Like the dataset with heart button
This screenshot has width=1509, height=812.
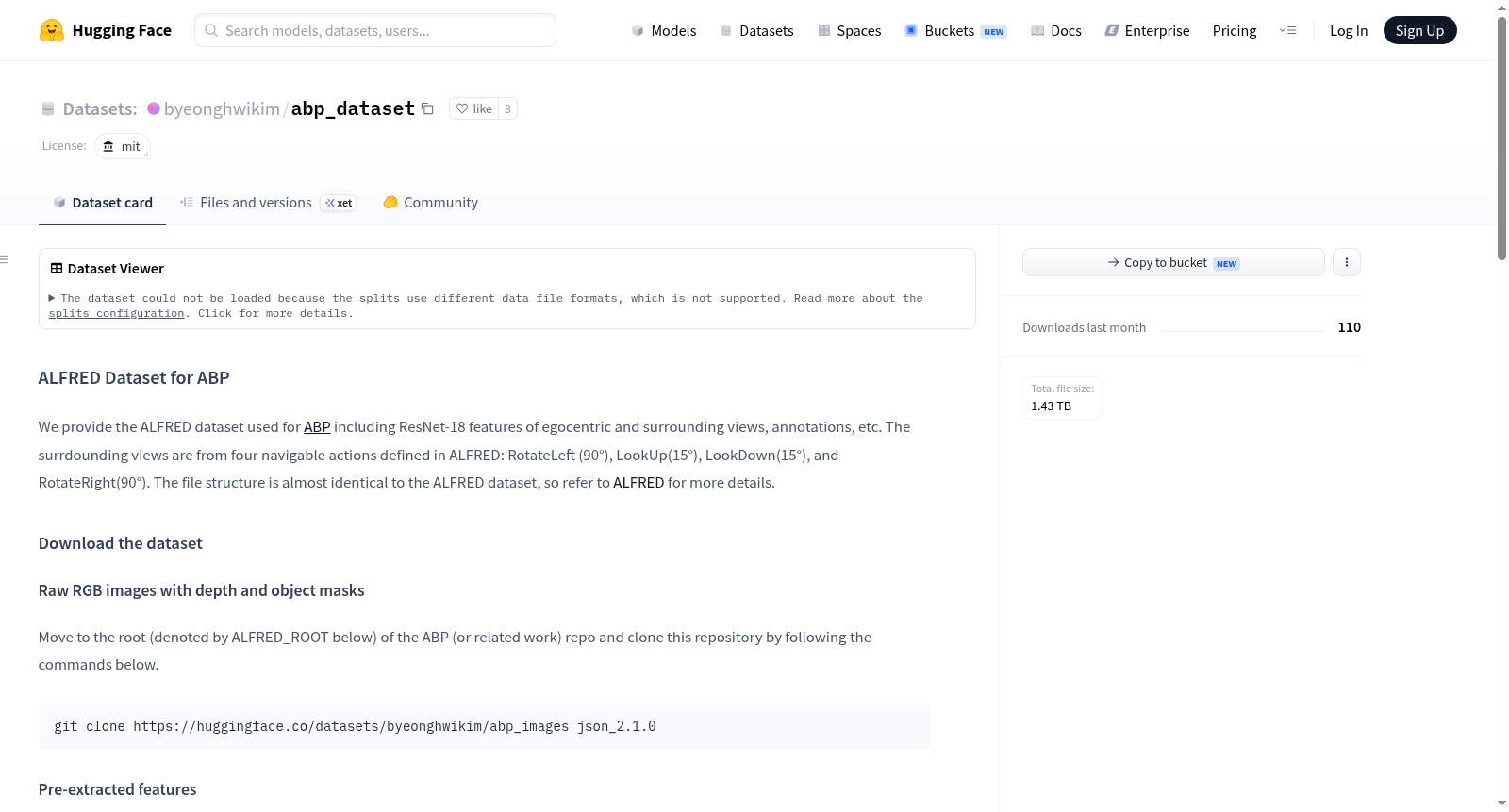coord(474,108)
